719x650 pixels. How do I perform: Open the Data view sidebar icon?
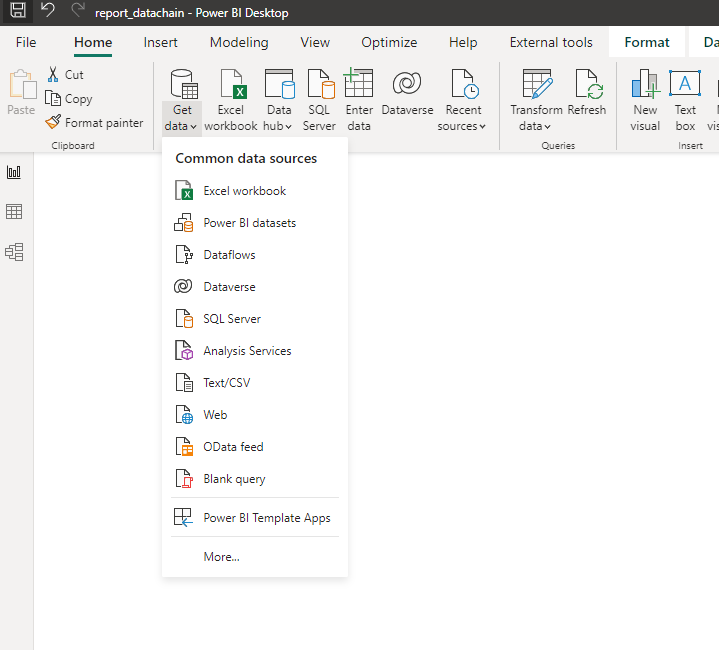(x=14, y=212)
